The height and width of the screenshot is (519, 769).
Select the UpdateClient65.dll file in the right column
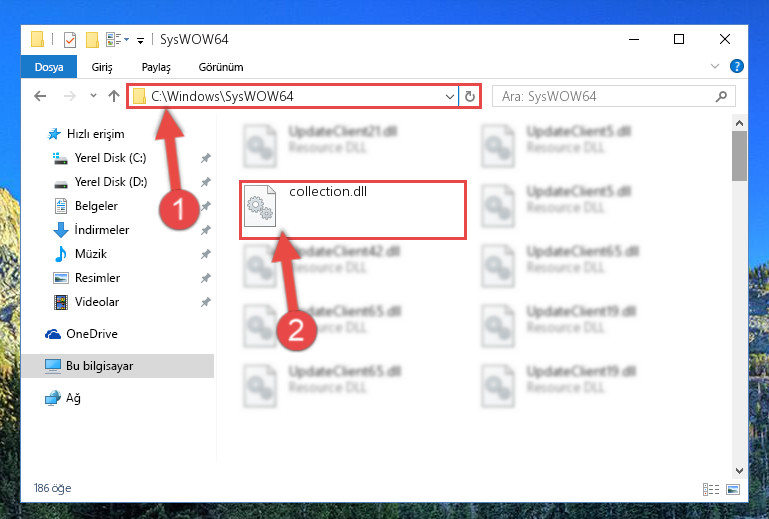pyautogui.click(x=560, y=265)
